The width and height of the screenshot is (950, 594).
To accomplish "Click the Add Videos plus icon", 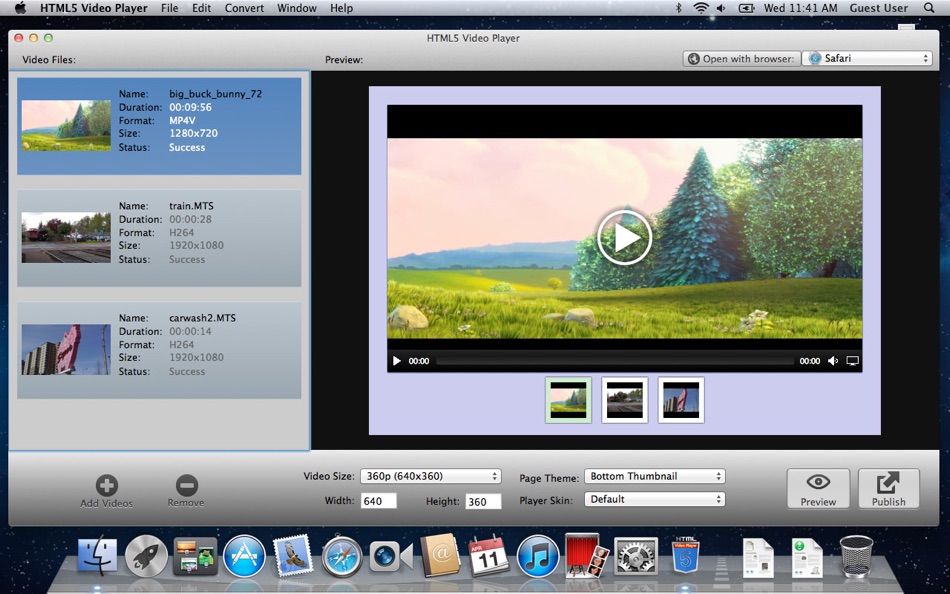I will 106,486.
